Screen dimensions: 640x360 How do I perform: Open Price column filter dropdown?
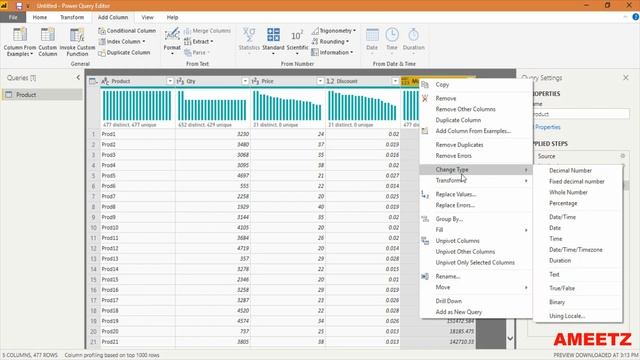click(320, 81)
